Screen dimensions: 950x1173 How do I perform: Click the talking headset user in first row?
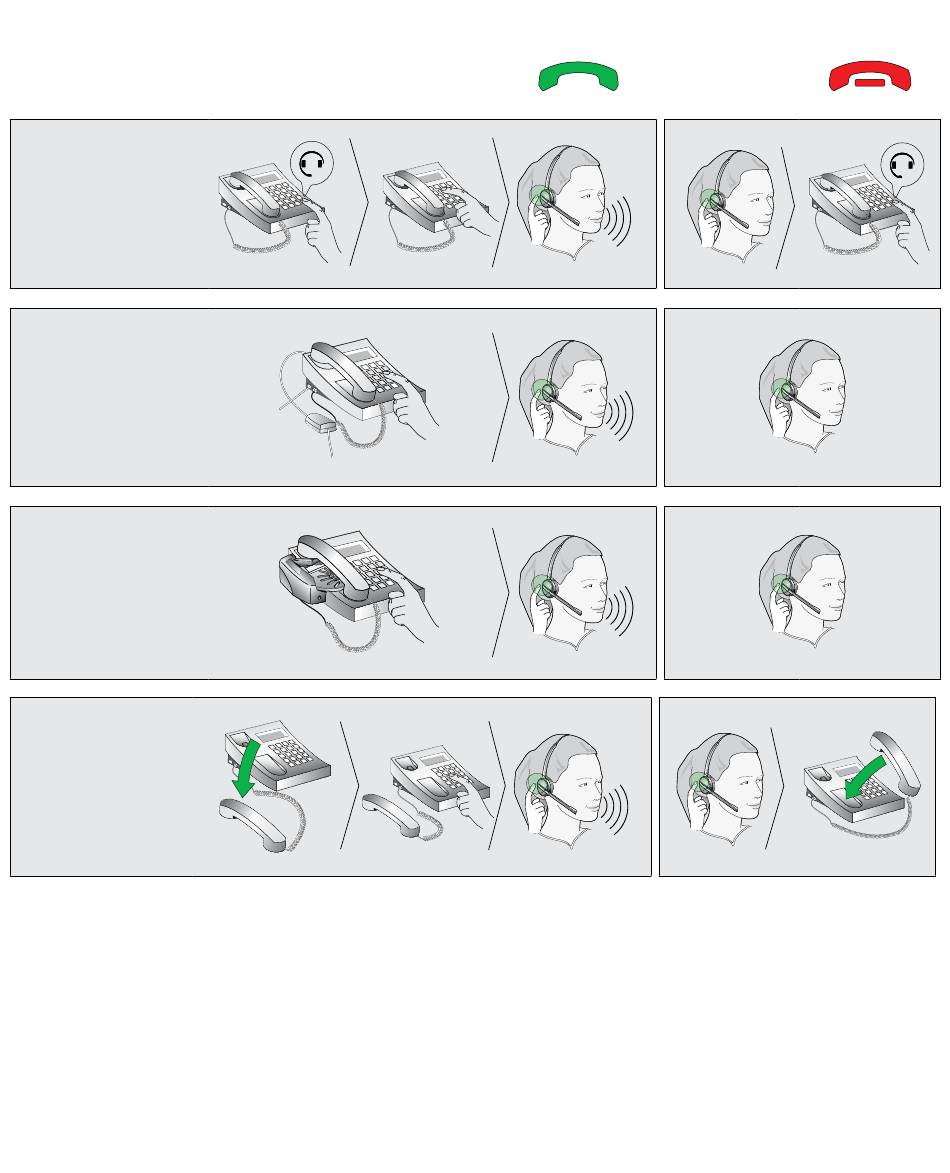574,202
